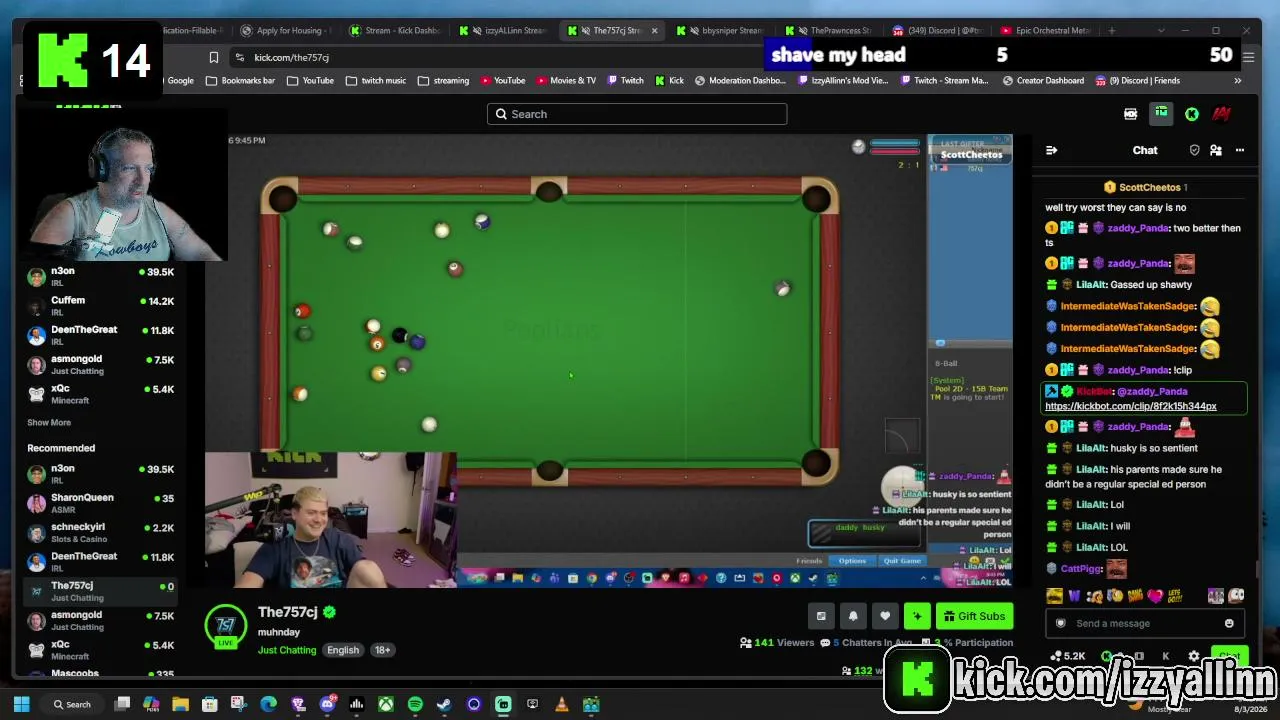Screen dimensions: 1280x720
Task: Open SharonQueen's recommended channel
Action: (100, 503)
